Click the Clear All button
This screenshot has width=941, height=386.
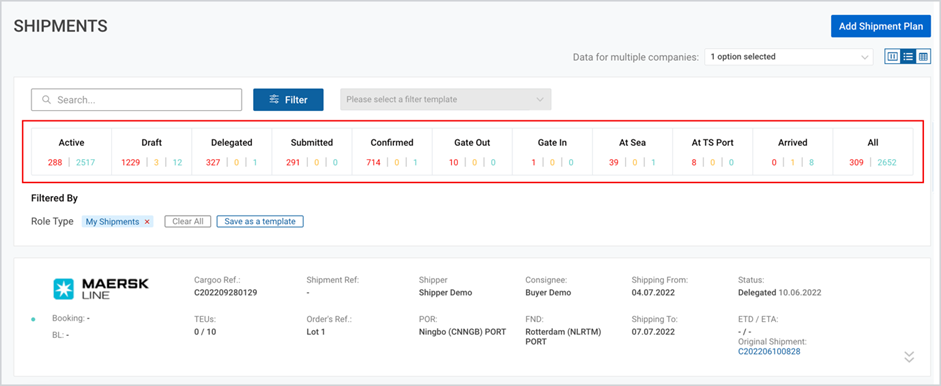188,222
